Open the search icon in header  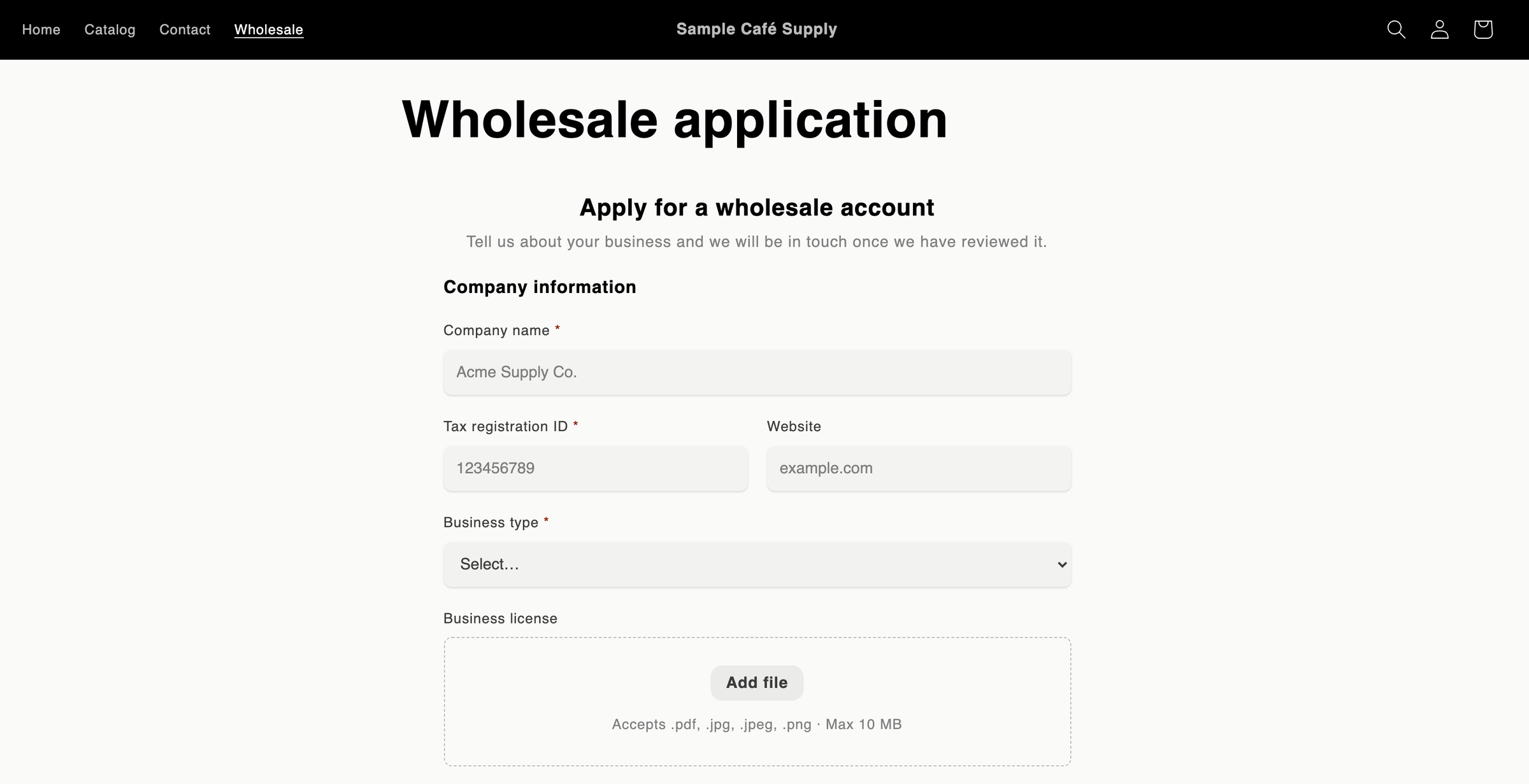pyautogui.click(x=1396, y=29)
